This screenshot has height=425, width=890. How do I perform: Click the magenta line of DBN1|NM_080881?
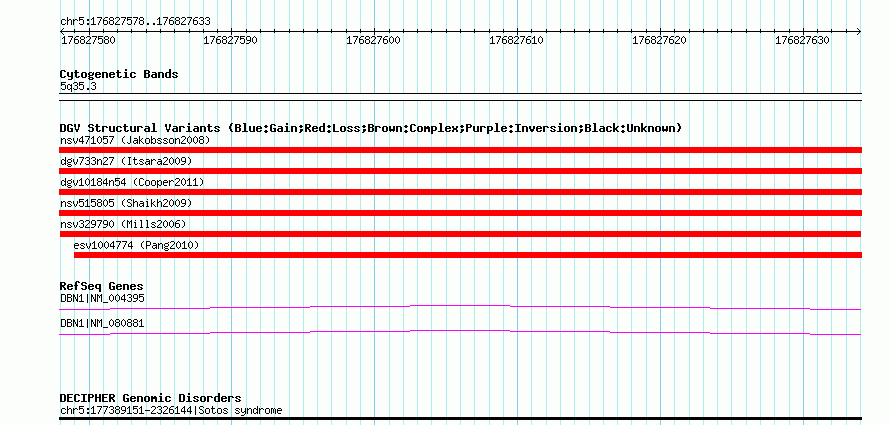pos(460,333)
